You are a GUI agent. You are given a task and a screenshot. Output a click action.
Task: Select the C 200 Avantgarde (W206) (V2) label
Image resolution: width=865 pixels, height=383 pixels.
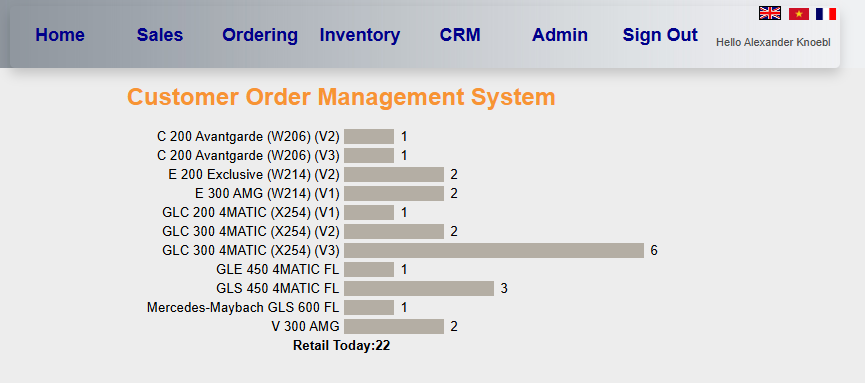point(248,137)
